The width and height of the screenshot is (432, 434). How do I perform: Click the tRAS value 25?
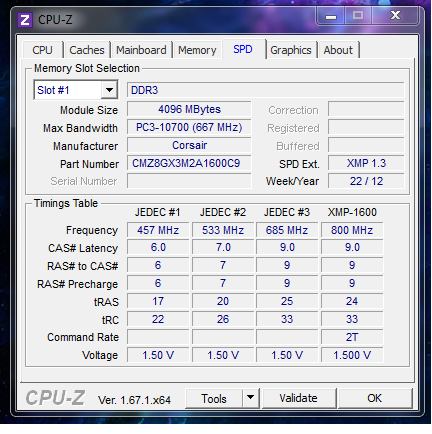[x=287, y=301]
